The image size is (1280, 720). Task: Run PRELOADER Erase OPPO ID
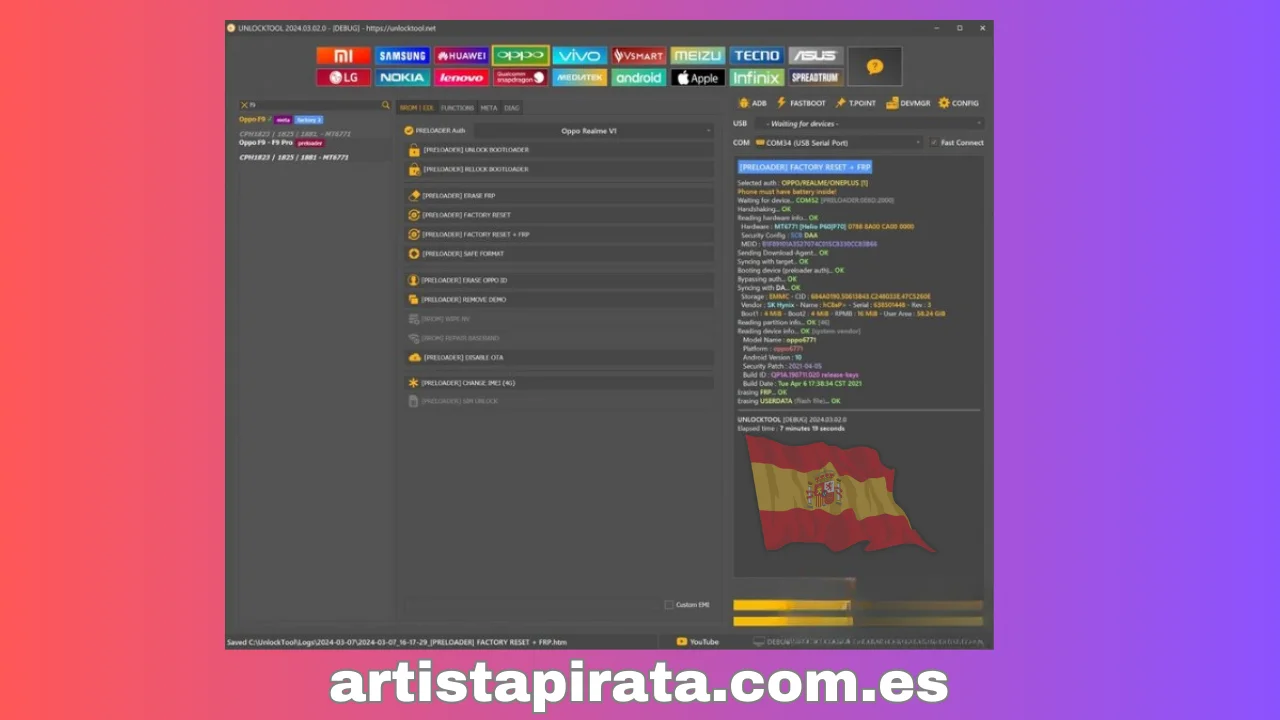click(x=560, y=280)
